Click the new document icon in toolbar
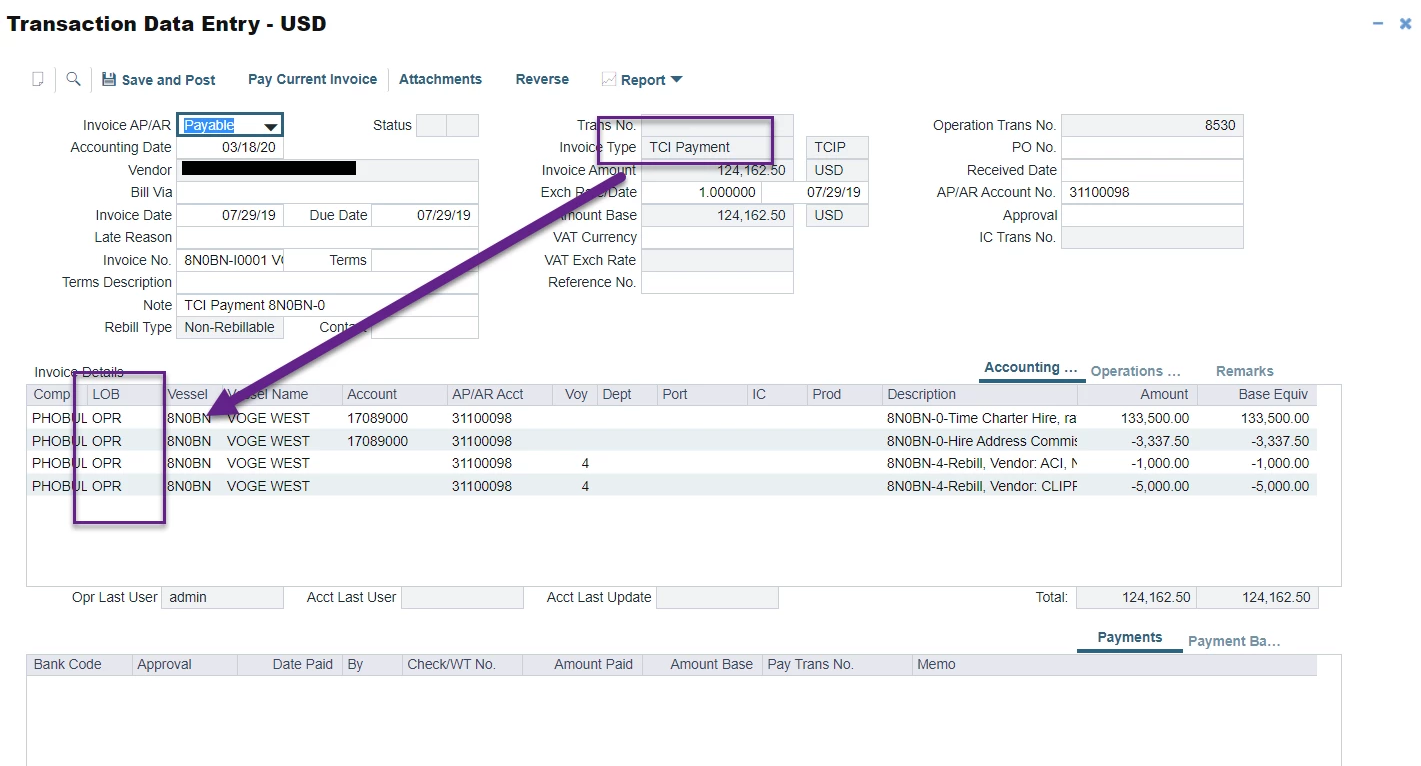 click(38, 80)
